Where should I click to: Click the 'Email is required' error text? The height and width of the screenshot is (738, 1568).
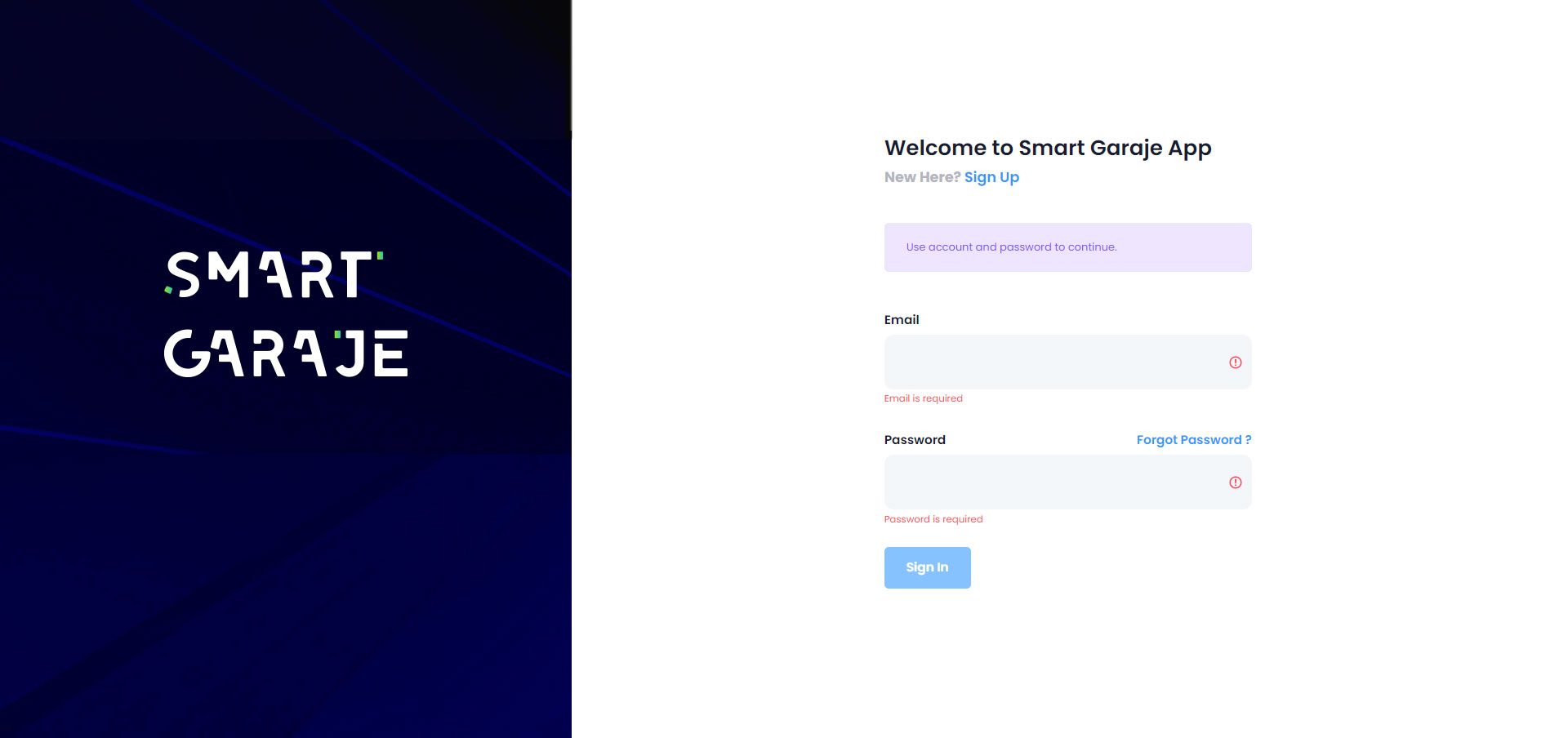(x=923, y=398)
